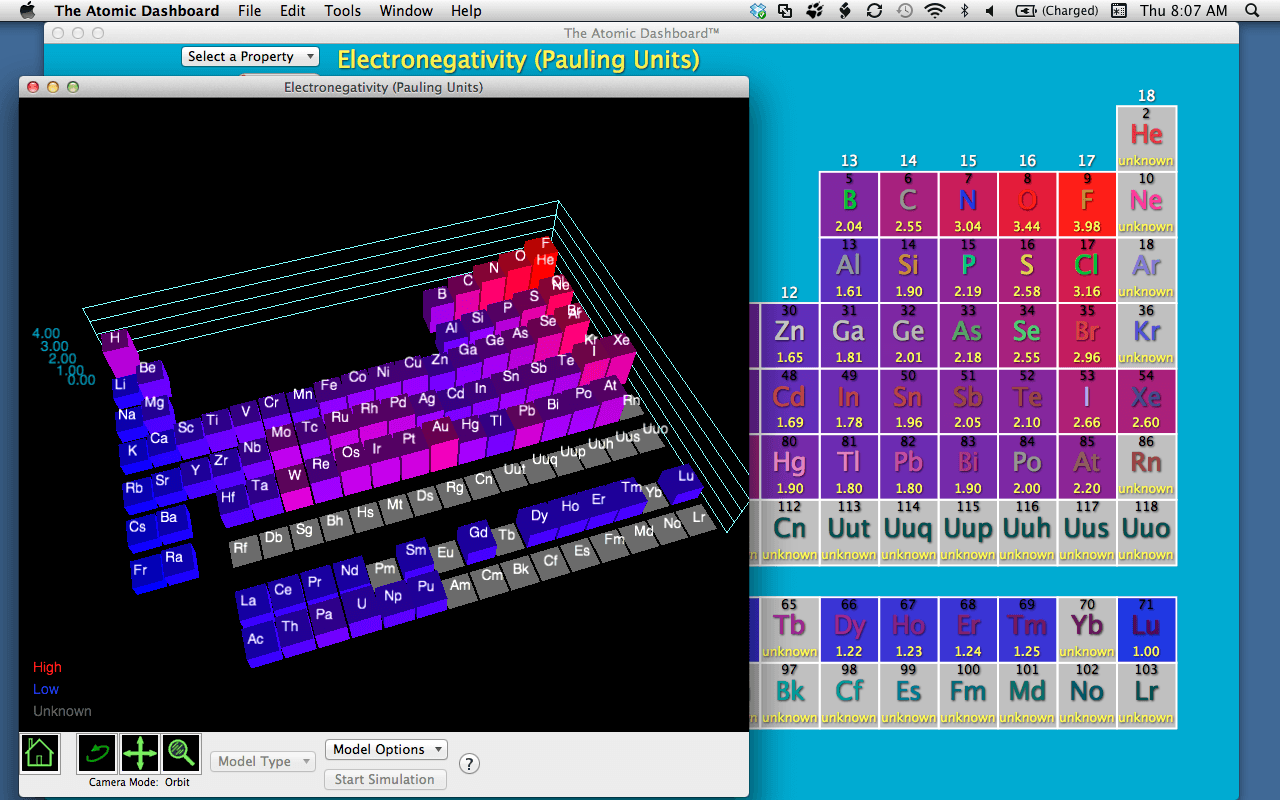Click the Wi-Fi status icon
Image resolution: width=1280 pixels, height=800 pixels.
[x=935, y=11]
